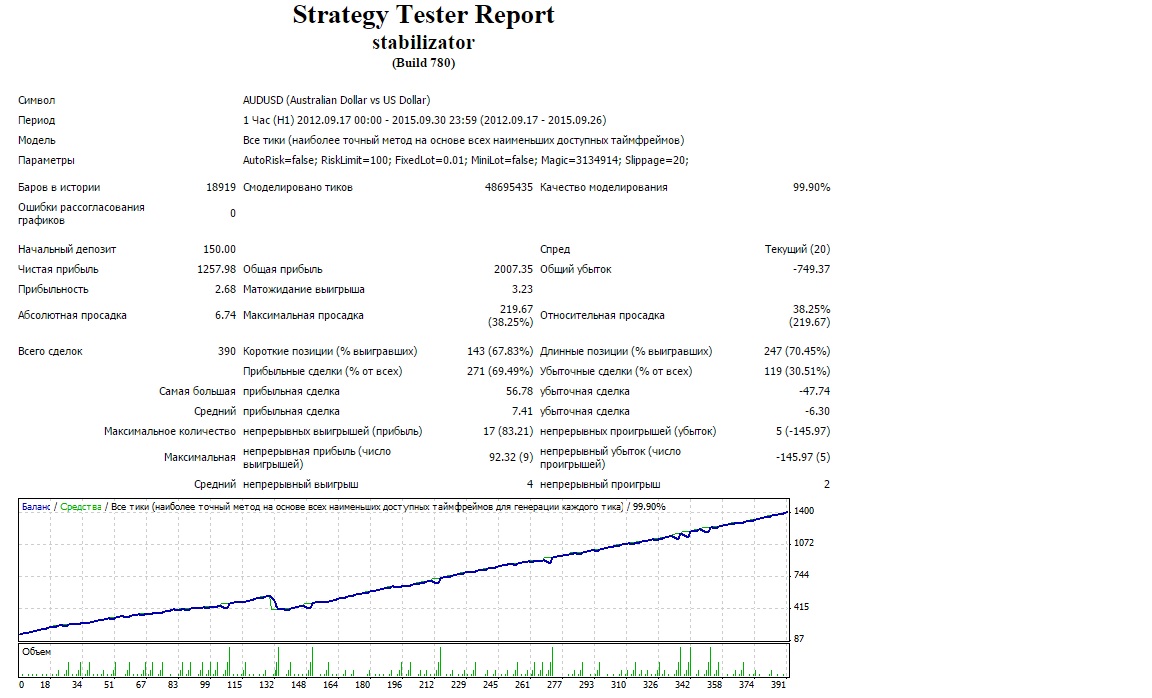Click the absolute drawdown value '6.74'
Image resolution: width=1152 pixels, height=698 pixels.
[226, 316]
